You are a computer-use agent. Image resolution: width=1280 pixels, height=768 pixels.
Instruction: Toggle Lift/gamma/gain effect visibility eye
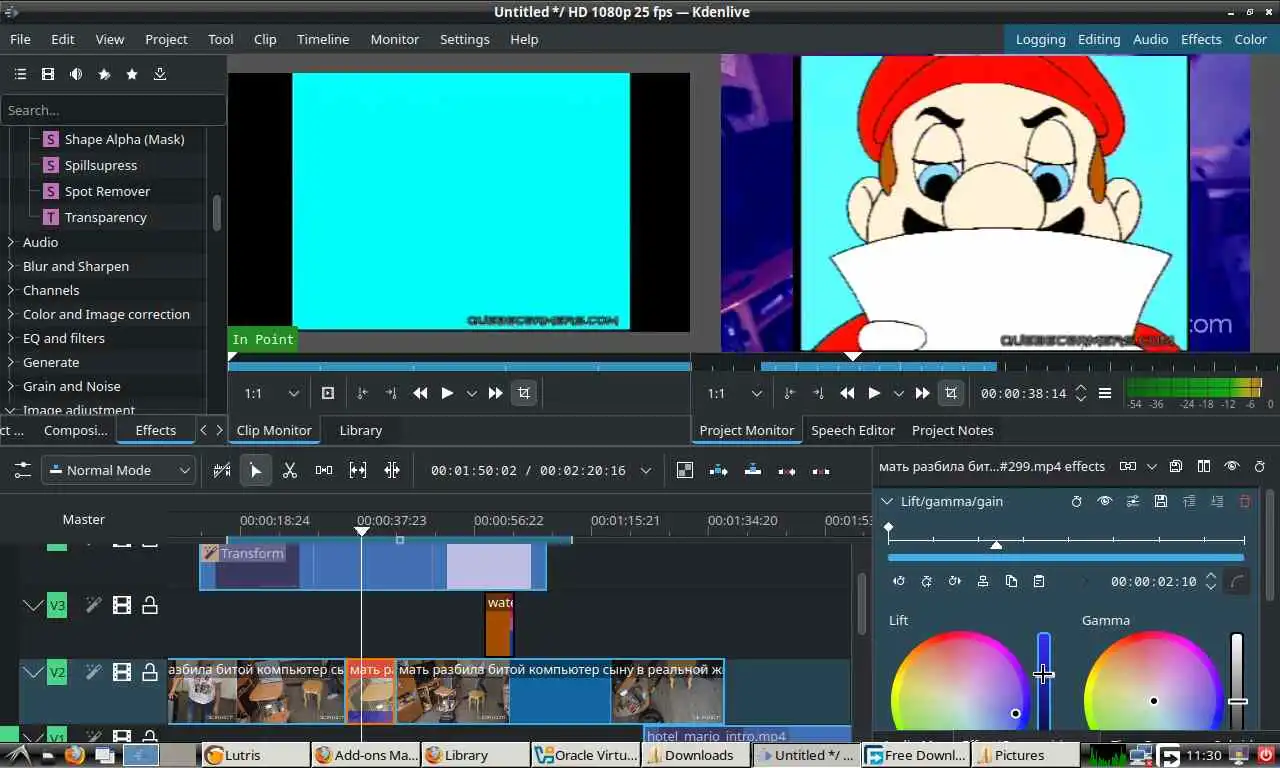1104,501
